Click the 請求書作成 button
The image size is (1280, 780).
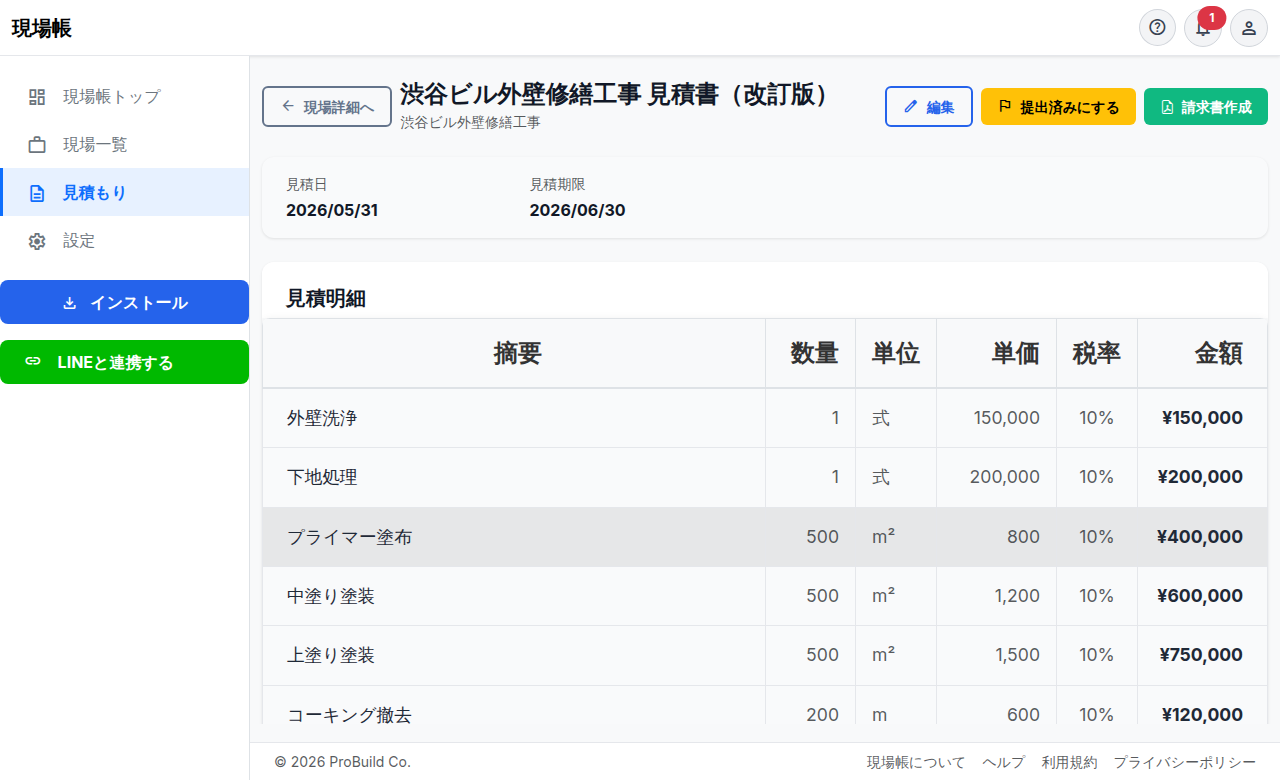click(1206, 107)
